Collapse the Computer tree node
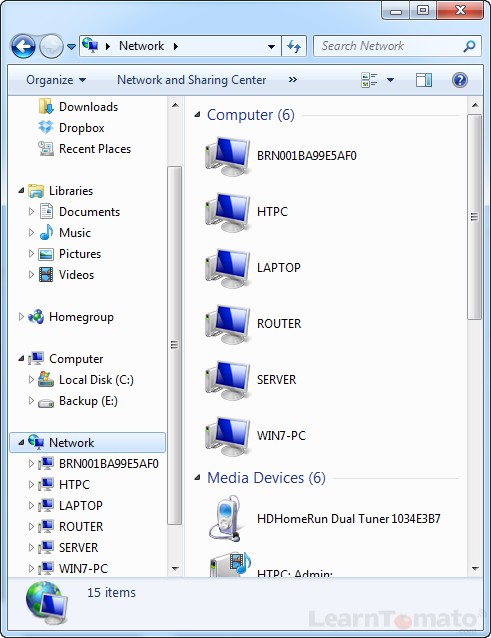The image size is (491, 638). (21, 358)
